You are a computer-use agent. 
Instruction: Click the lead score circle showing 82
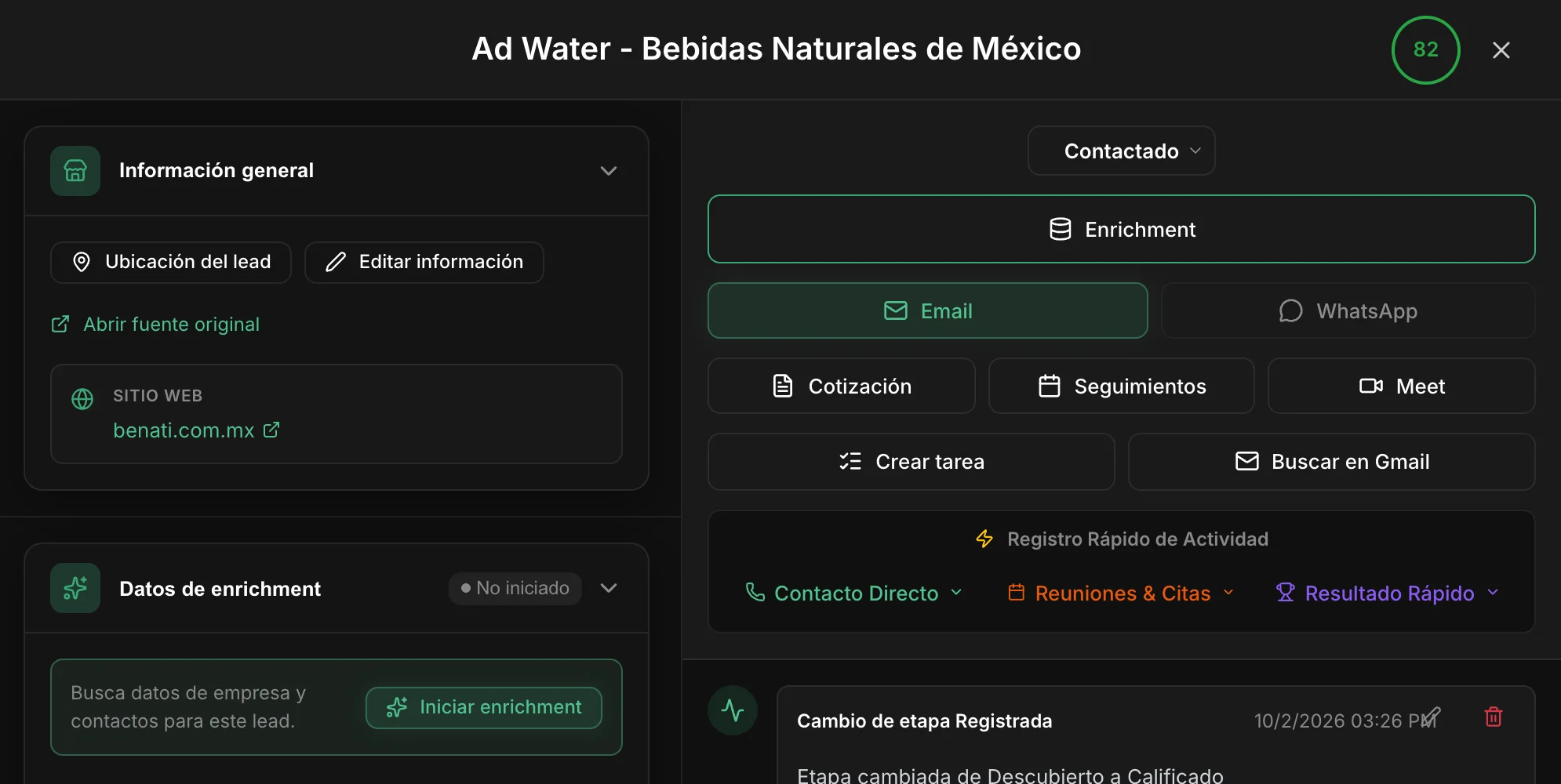[1425, 49]
